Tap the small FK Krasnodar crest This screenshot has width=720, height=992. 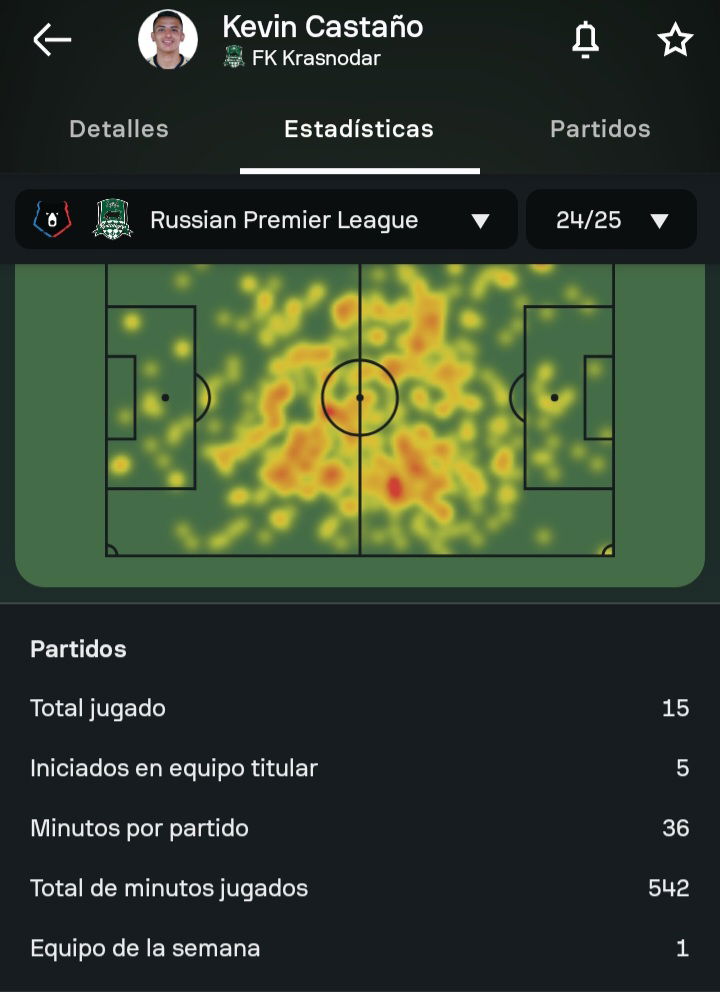click(x=234, y=58)
